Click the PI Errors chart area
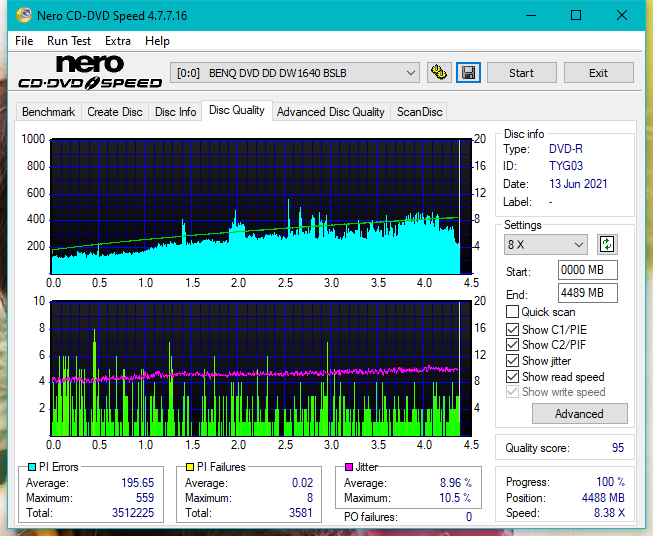This screenshot has height=536, width=653. pos(261,207)
